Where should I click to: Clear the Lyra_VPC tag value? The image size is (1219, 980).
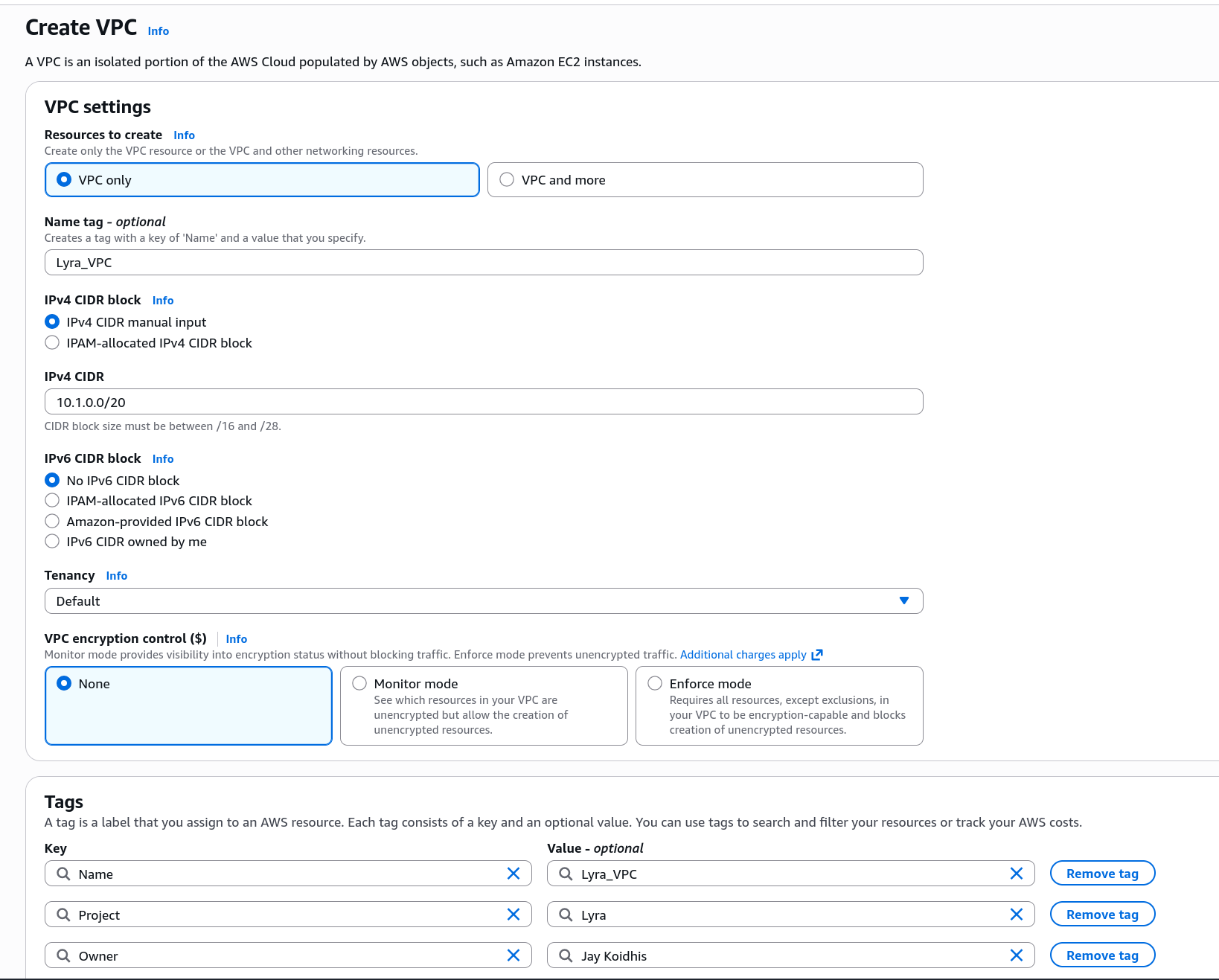click(1016, 874)
